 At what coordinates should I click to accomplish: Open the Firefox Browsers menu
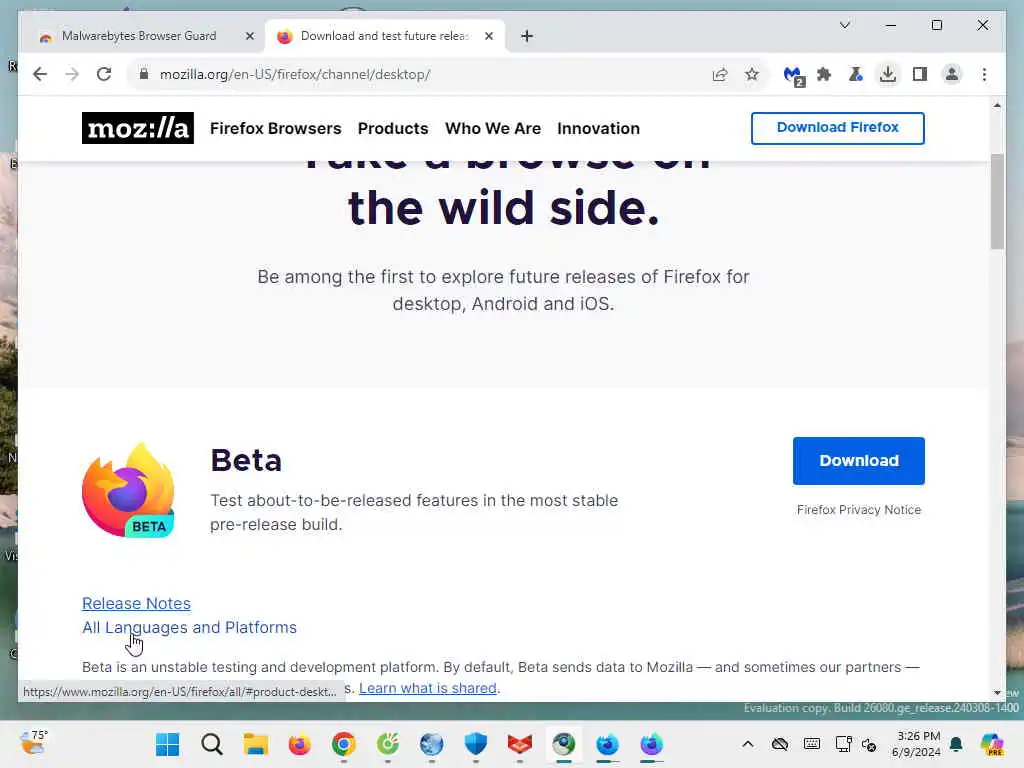pos(276,128)
